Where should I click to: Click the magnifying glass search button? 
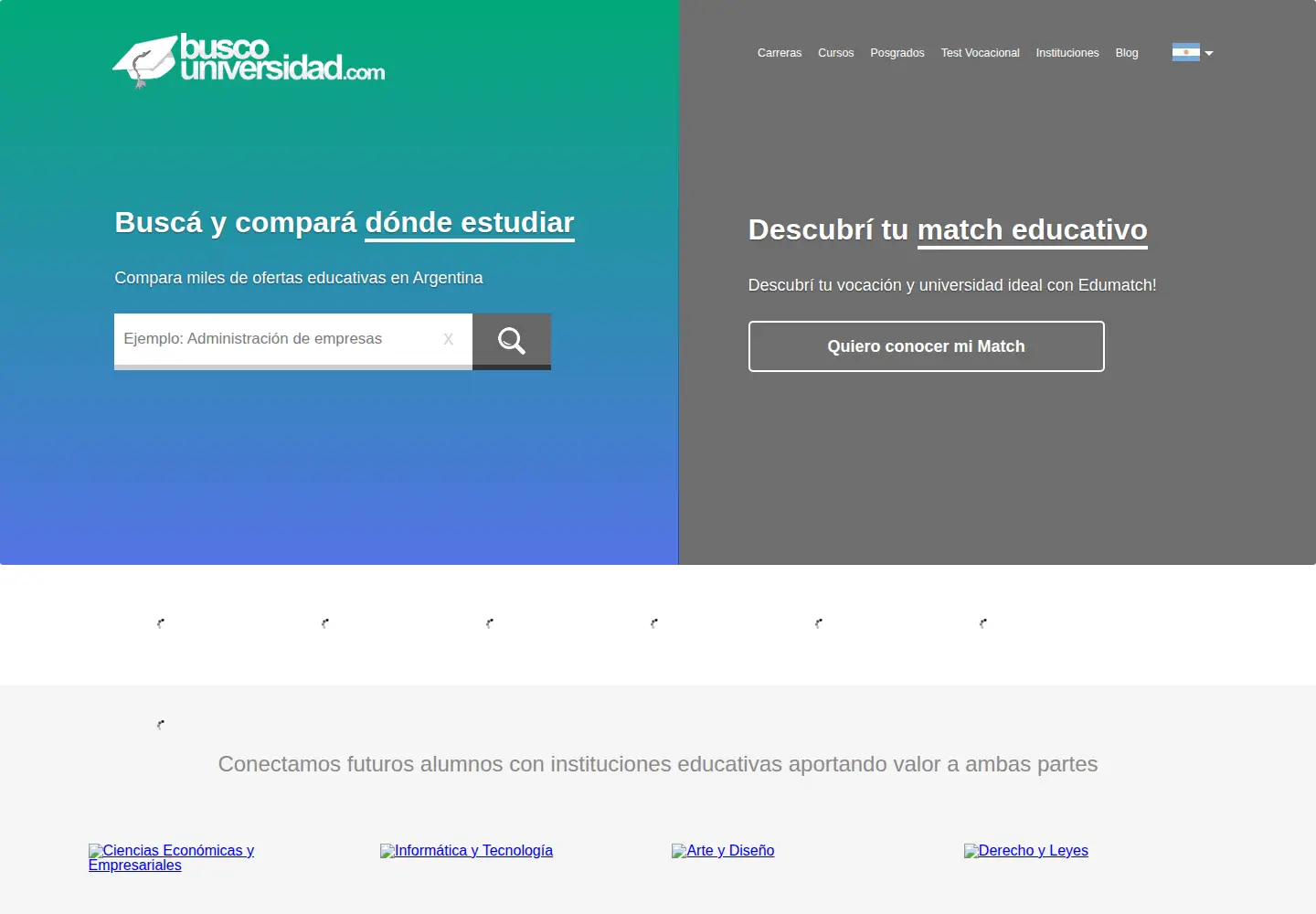512,341
